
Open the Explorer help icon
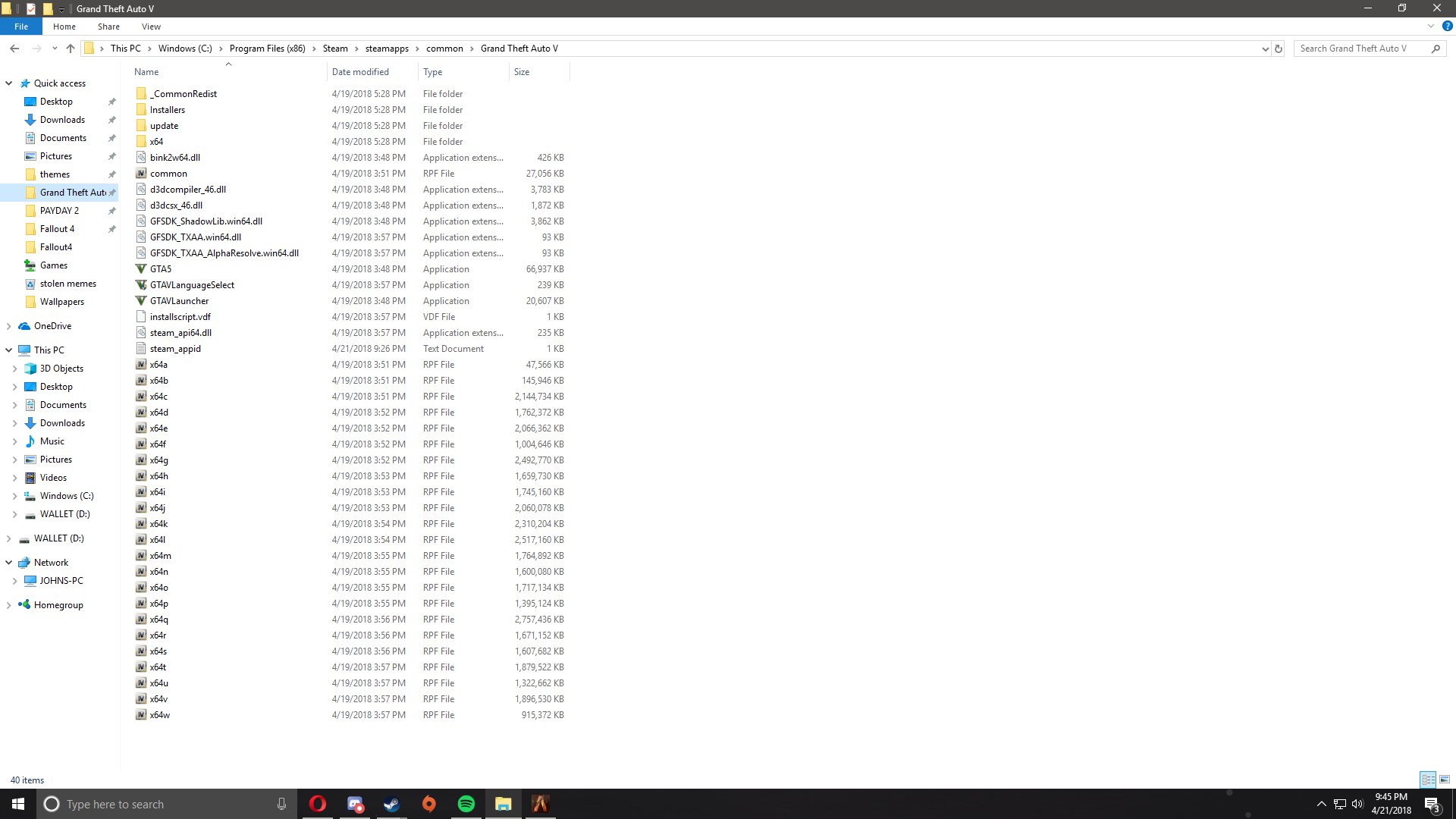click(1447, 27)
